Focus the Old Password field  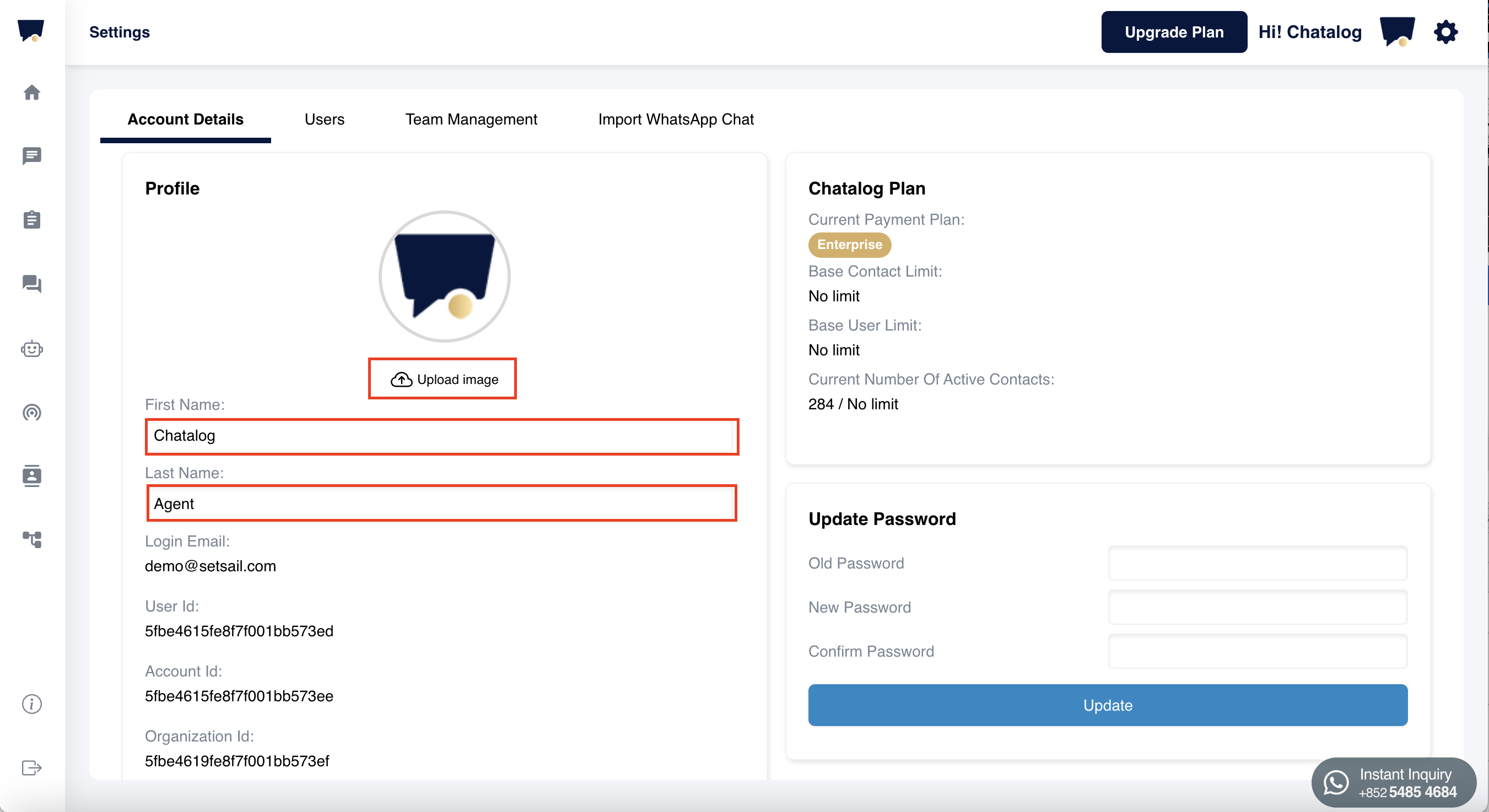(1257, 563)
